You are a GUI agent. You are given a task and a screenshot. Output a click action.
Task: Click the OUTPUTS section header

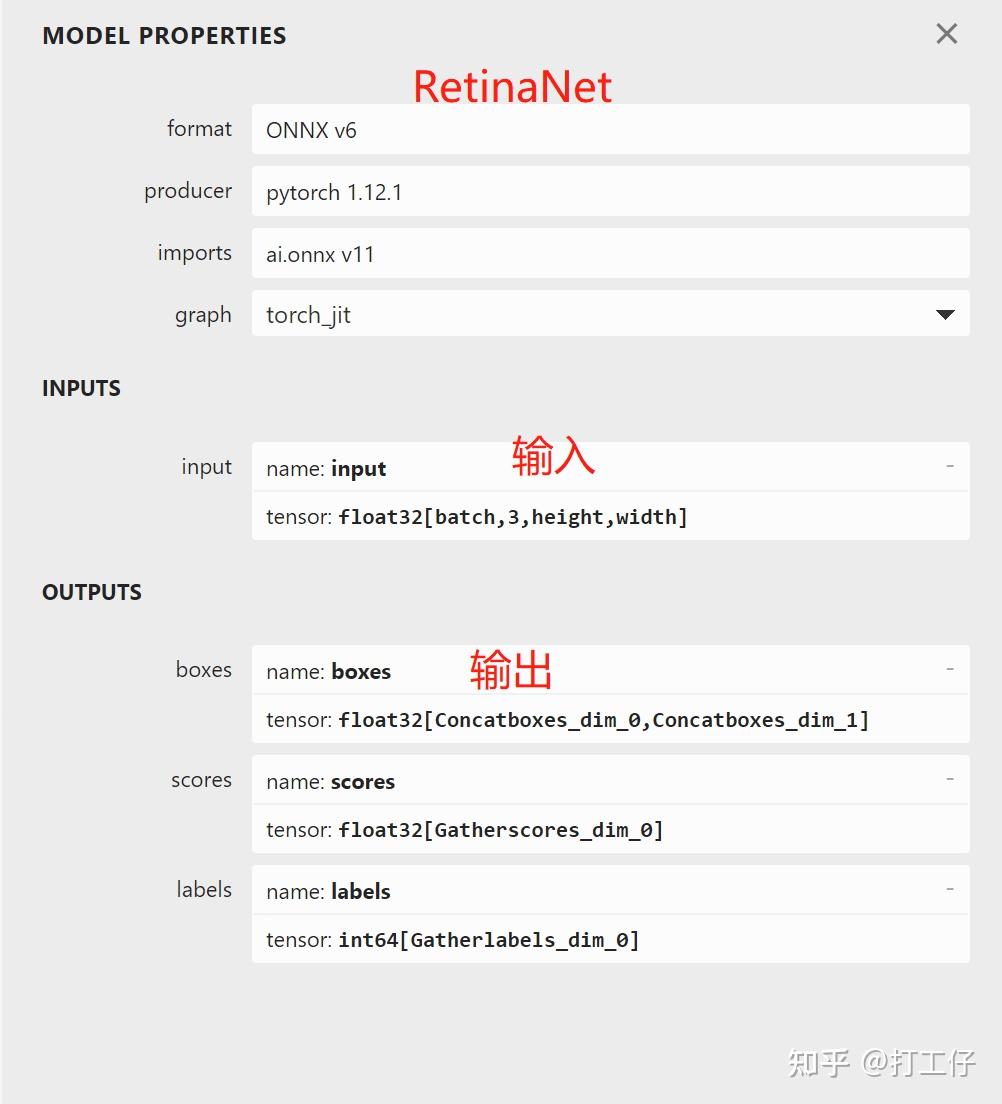(x=91, y=591)
